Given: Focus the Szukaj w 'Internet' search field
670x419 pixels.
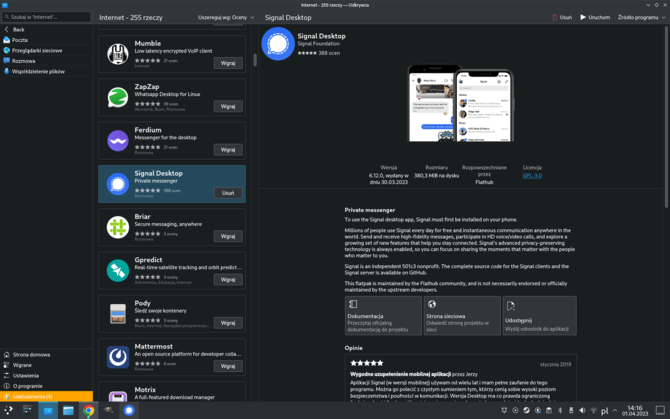Looking at the screenshot, I should (x=46, y=17).
